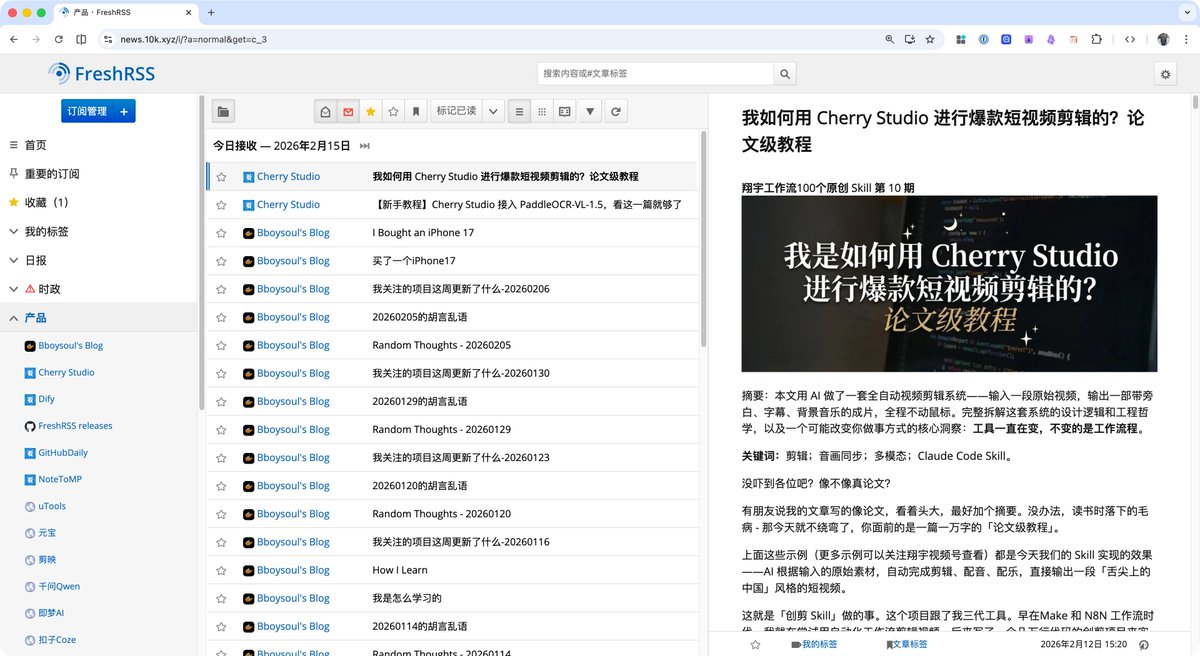This screenshot has height=656, width=1200.
Task: Switch to global grid view icon
Action: (542, 112)
